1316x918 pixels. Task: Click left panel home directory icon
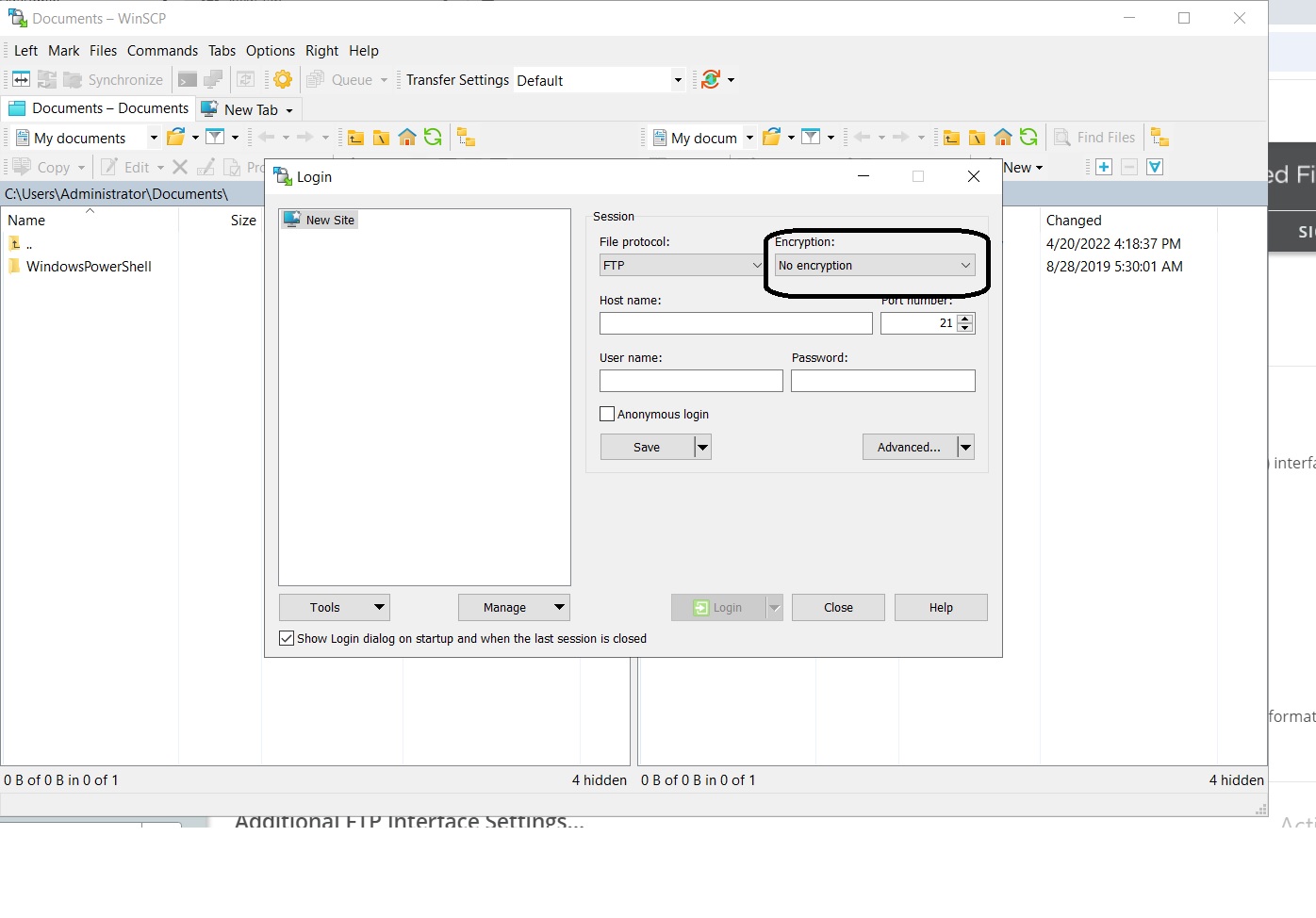pyautogui.click(x=407, y=138)
